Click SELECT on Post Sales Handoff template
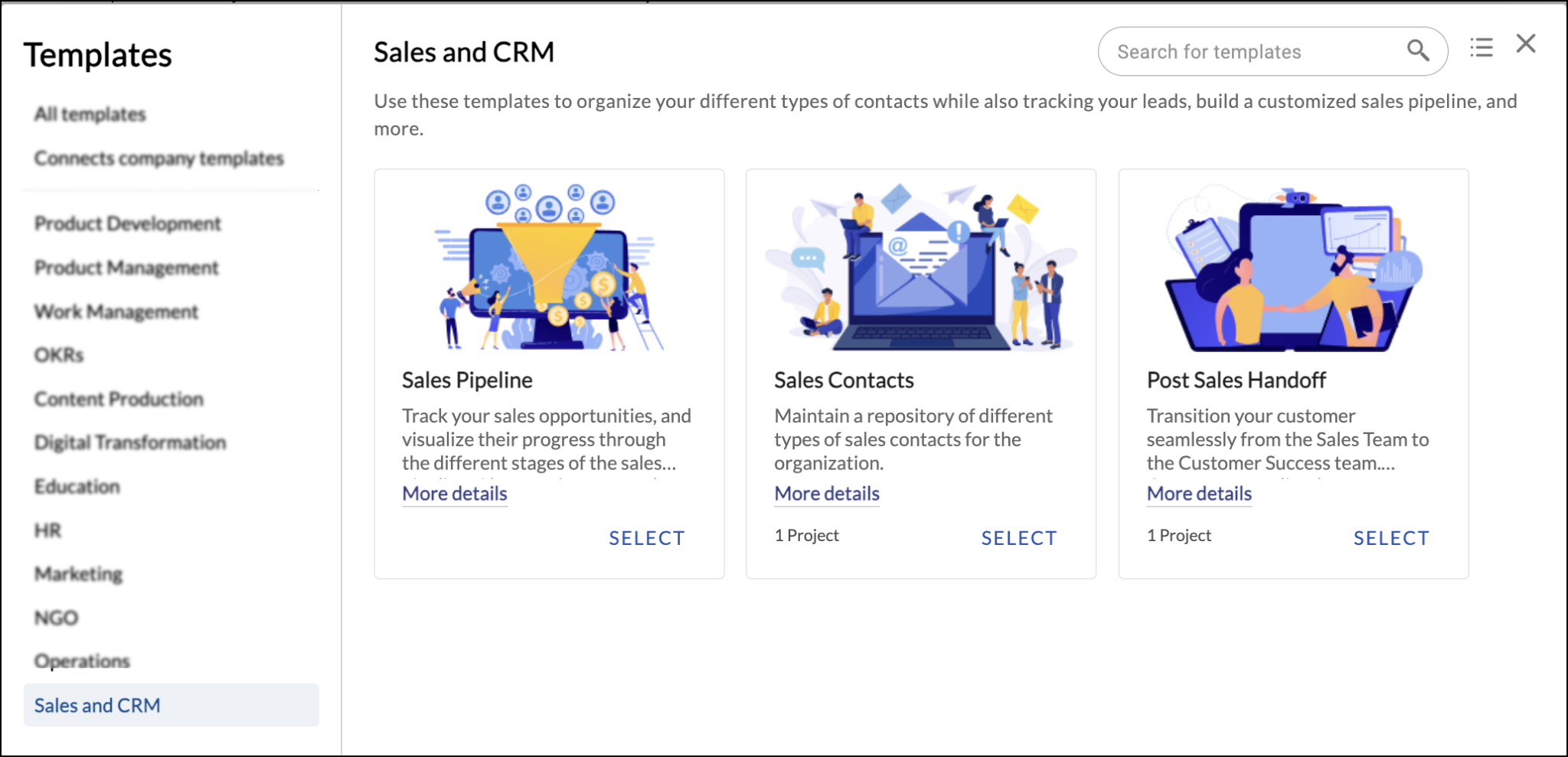 click(x=1391, y=538)
